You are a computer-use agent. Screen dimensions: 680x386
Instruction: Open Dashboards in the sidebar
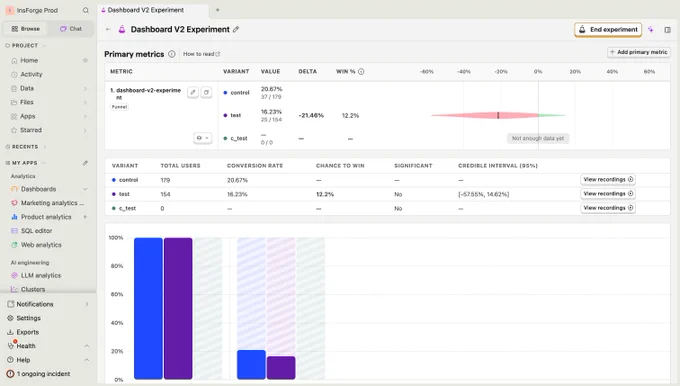(x=38, y=189)
